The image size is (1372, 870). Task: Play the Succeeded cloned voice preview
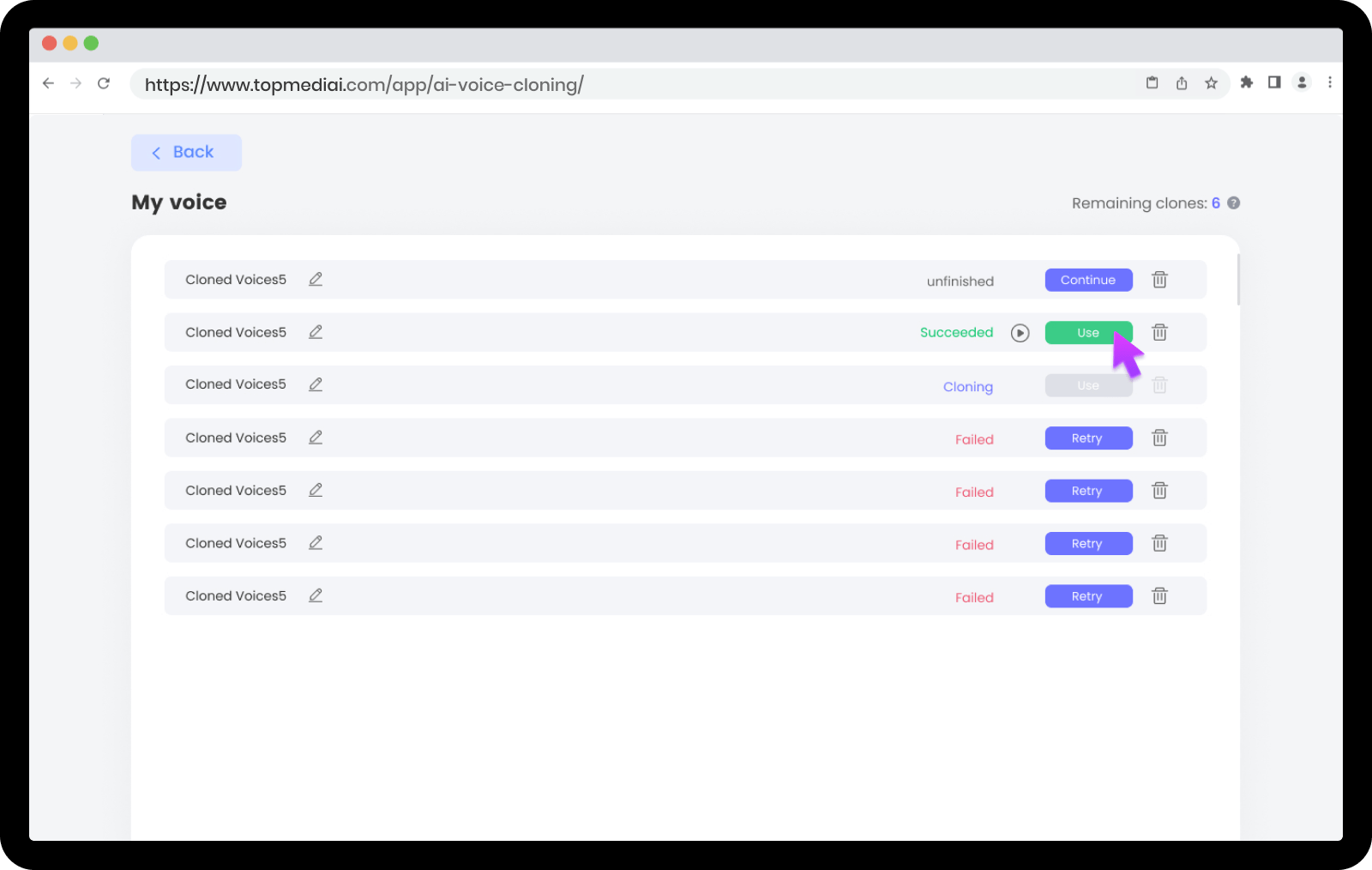[x=1020, y=333]
